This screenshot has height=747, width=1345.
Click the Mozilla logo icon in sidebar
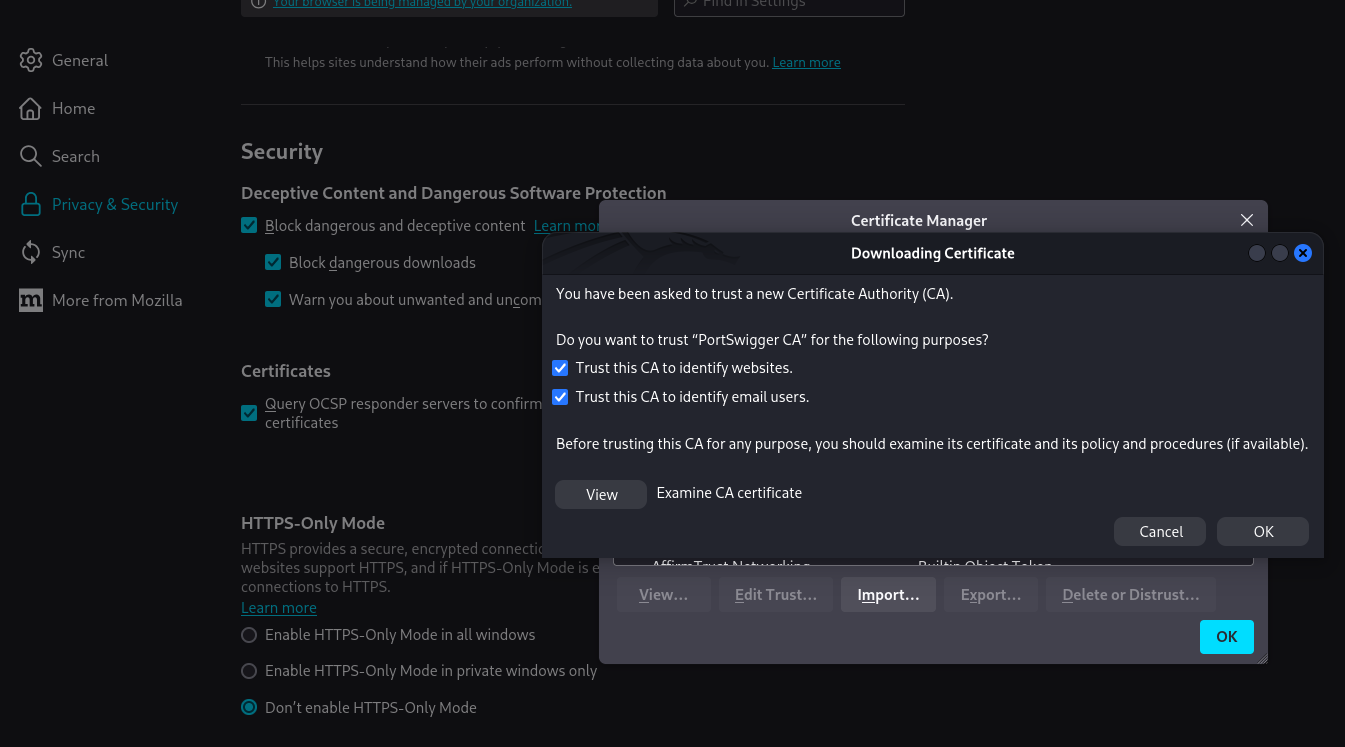(x=31, y=300)
